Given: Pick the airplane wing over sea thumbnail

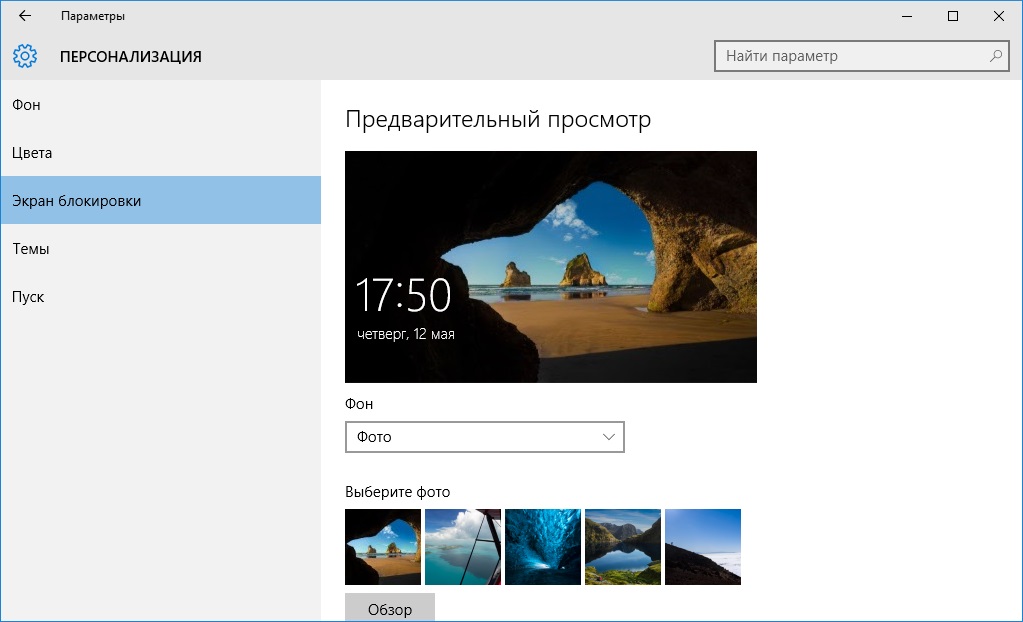Looking at the screenshot, I should tap(463, 547).
